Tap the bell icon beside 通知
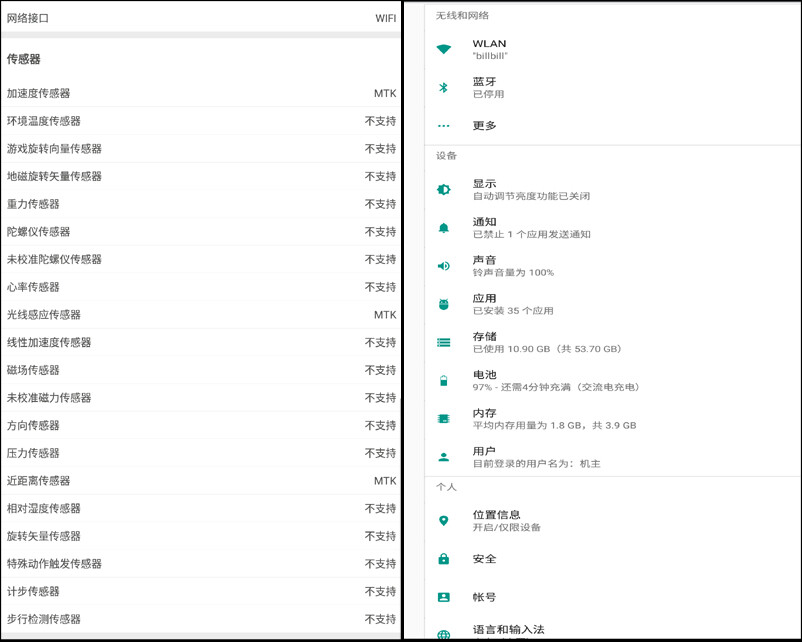This screenshot has height=642, width=802. click(x=443, y=228)
